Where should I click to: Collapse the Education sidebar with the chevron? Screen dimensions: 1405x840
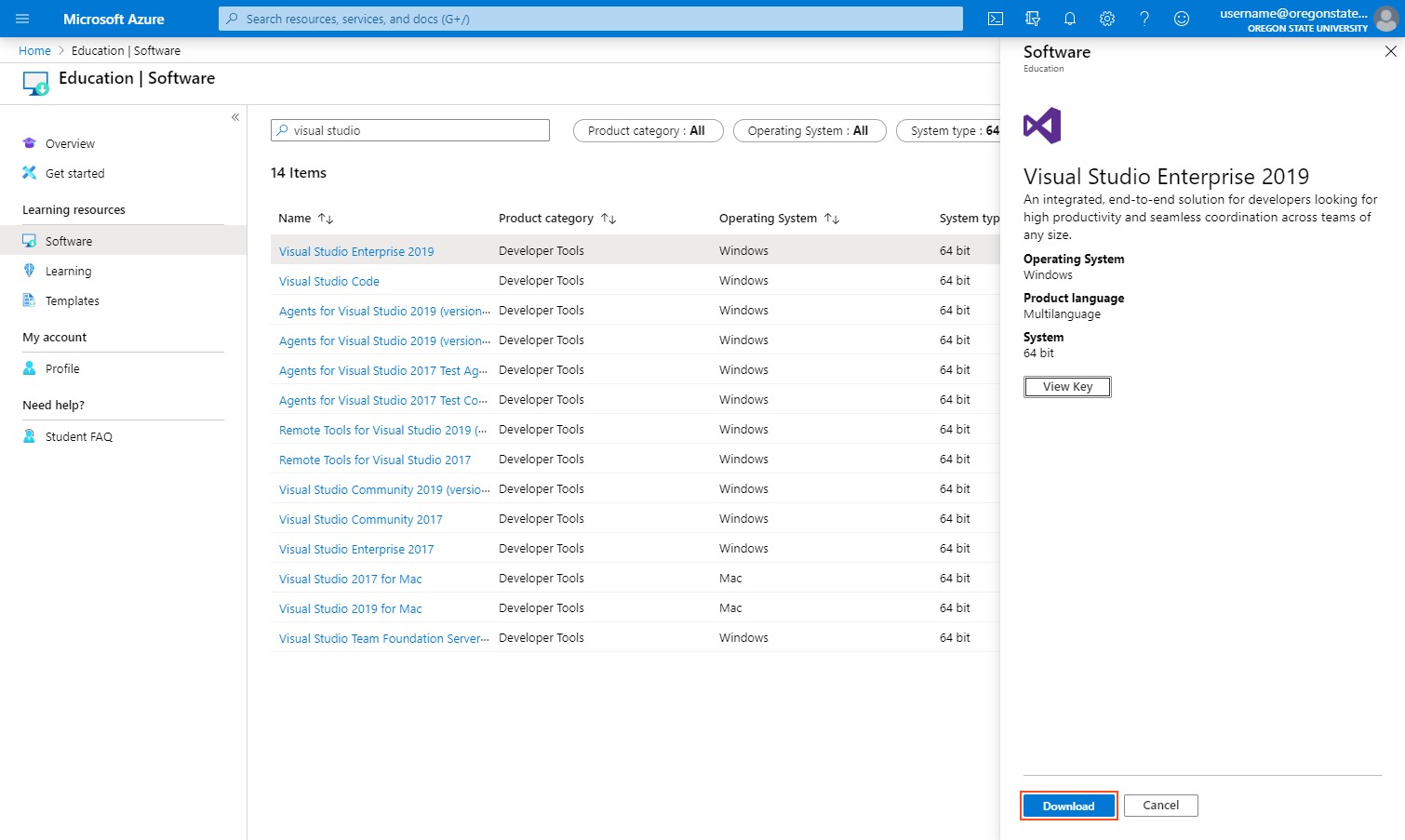tap(235, 116)
